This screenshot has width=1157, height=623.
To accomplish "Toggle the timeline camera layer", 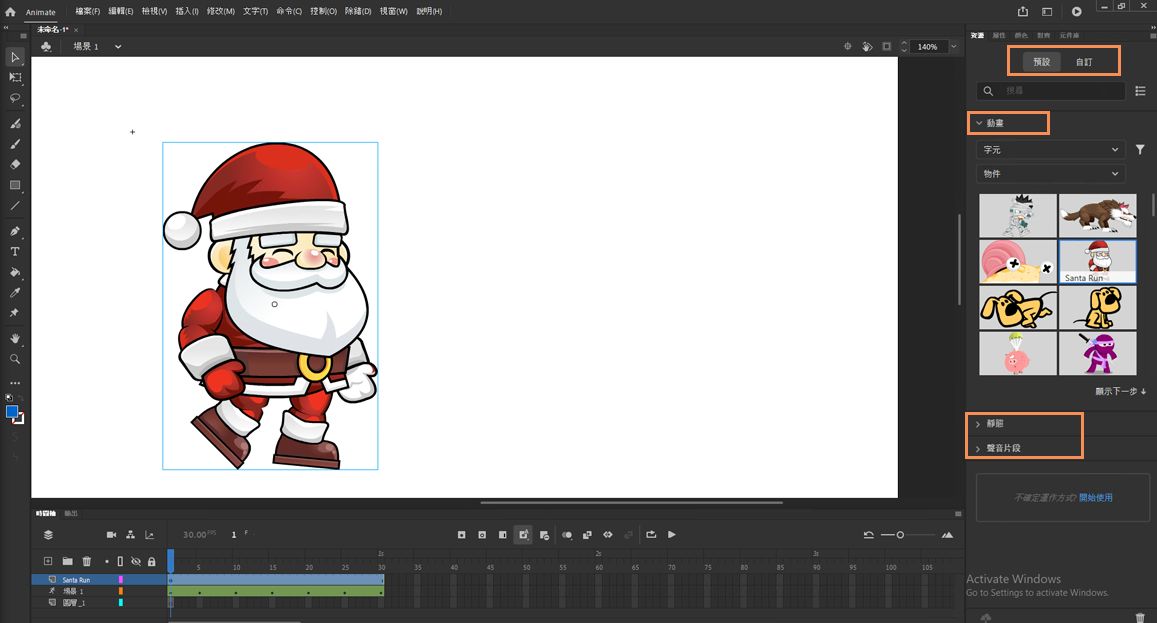I will click(111, 534).
